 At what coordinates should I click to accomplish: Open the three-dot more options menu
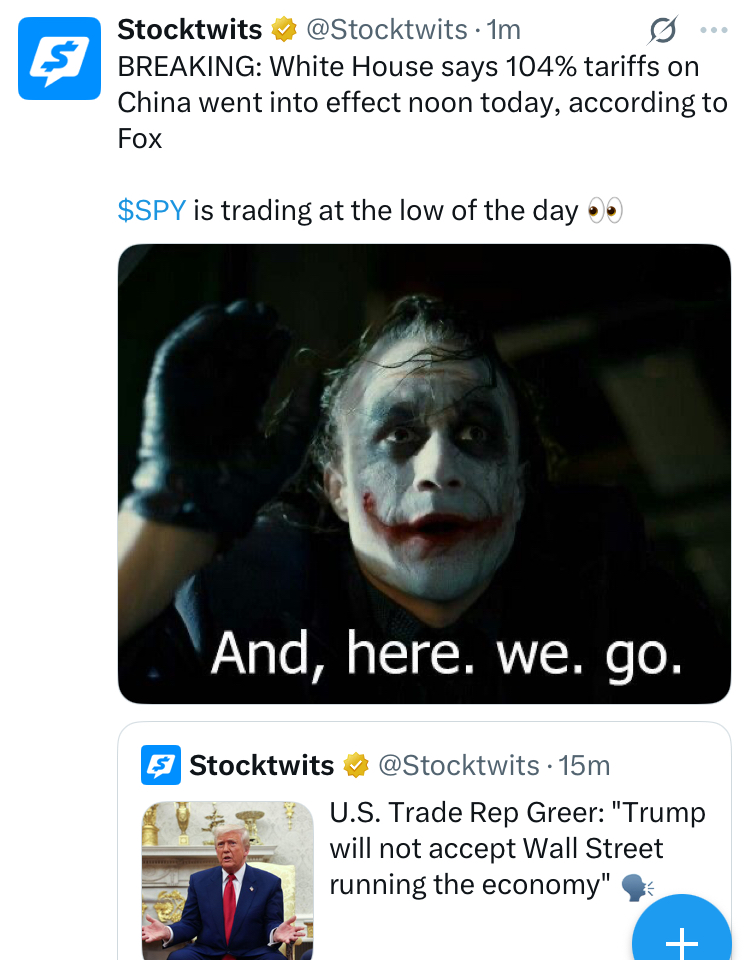click(714, 31)
